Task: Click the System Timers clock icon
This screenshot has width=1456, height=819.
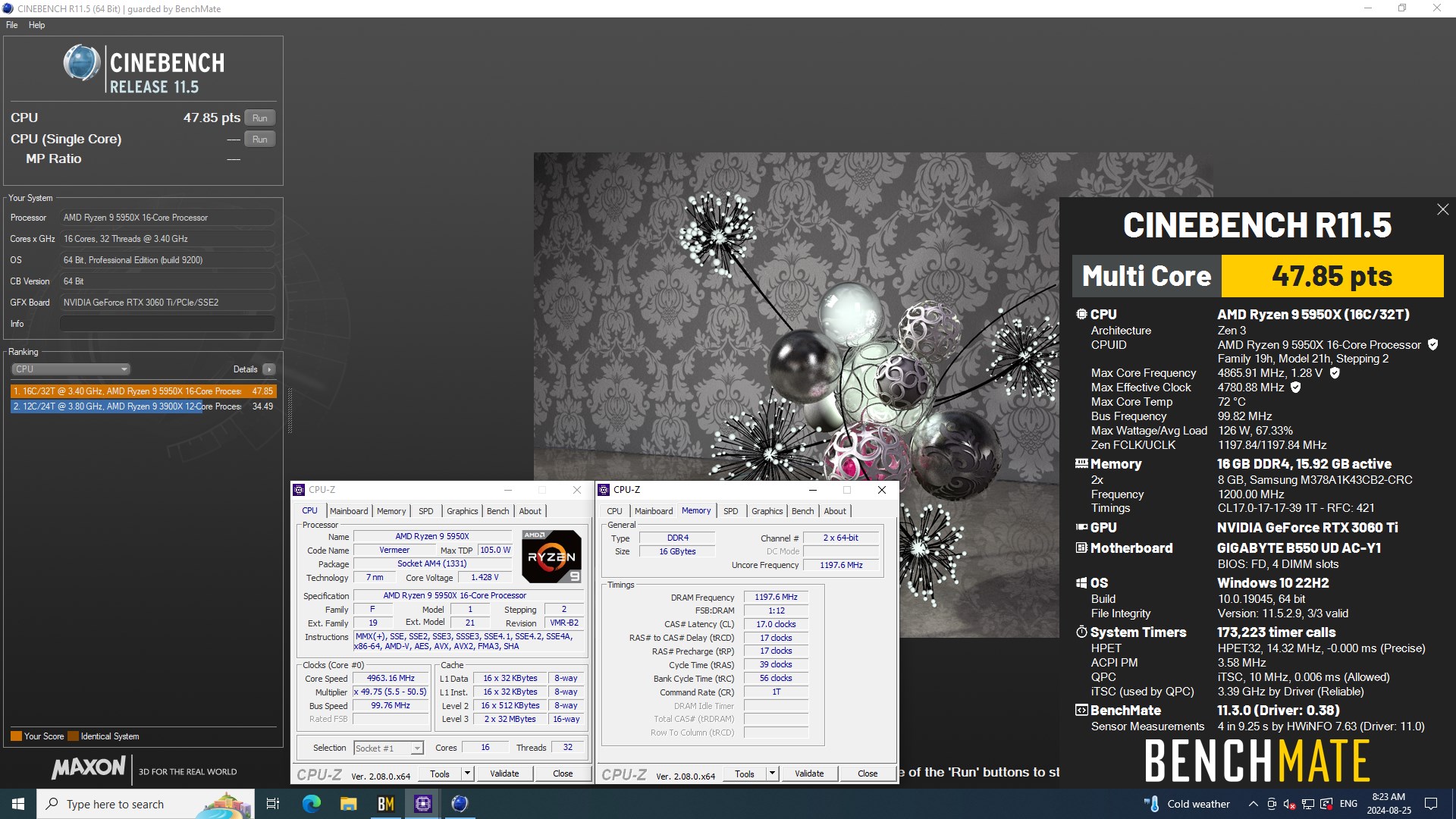Action: [1081, 632]
